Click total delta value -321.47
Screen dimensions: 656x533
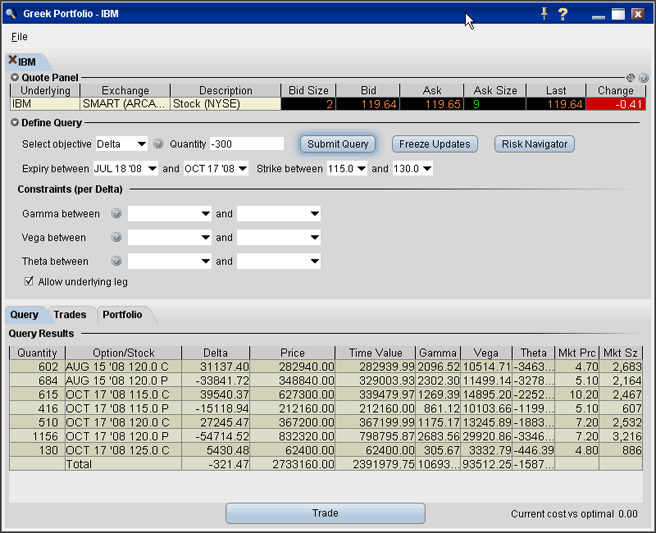[x=215, y=464]
